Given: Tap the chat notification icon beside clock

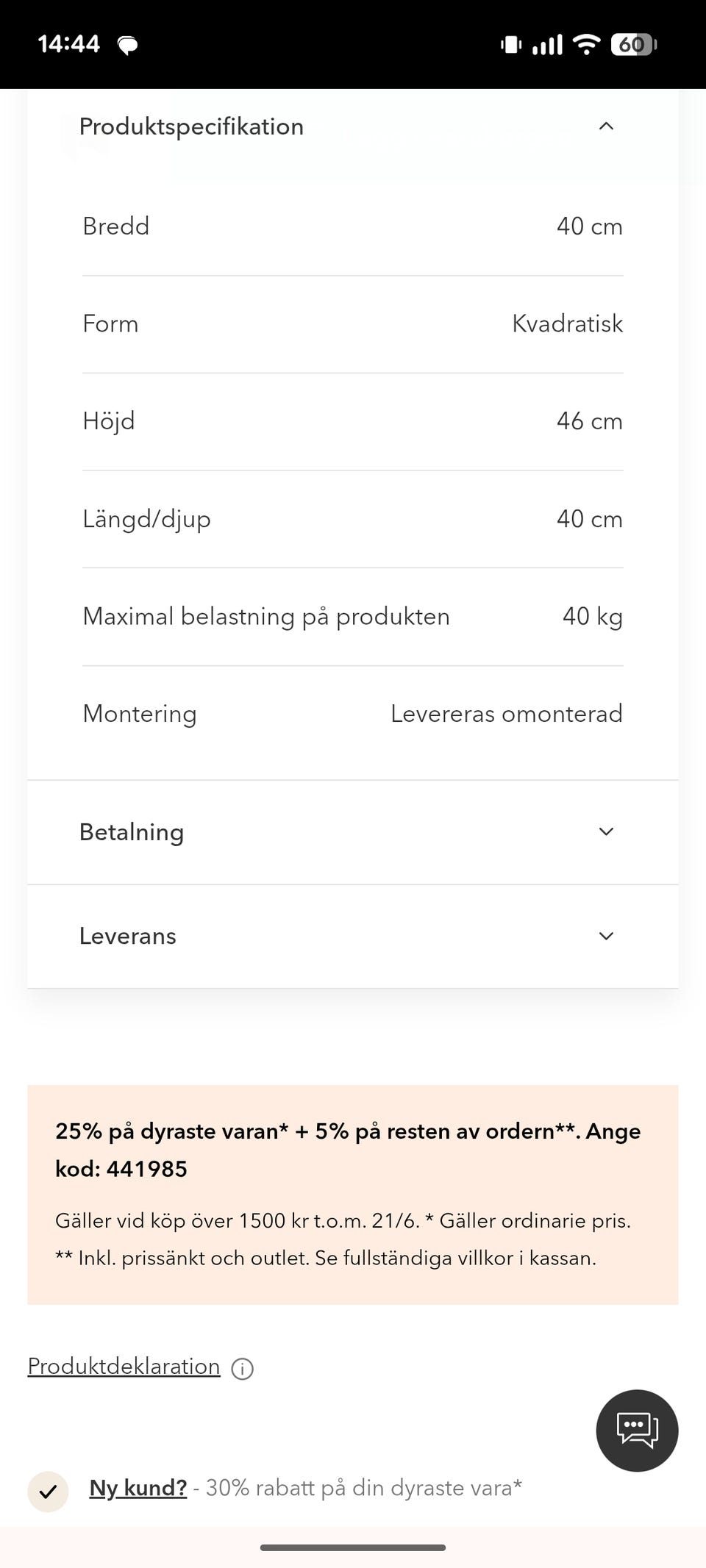Looking at the screenshot, I should tap(128, 46).
